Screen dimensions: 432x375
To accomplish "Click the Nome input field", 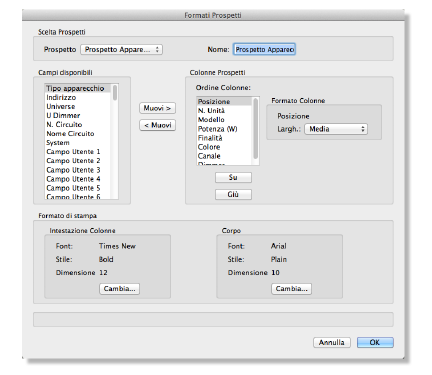I will pyautogui.click(x=264, y=49).
